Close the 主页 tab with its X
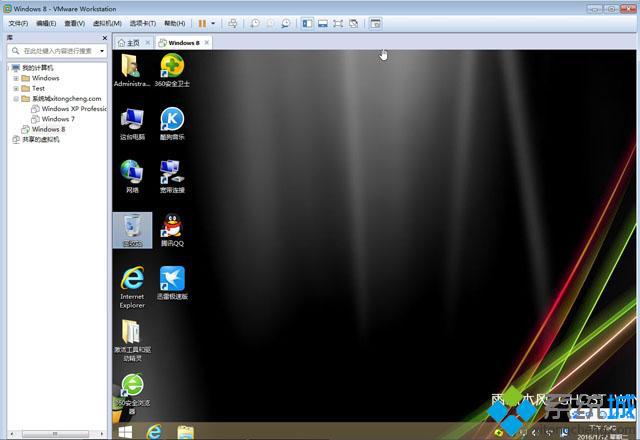This screenshot has height=440, width=640. [148, 42]
